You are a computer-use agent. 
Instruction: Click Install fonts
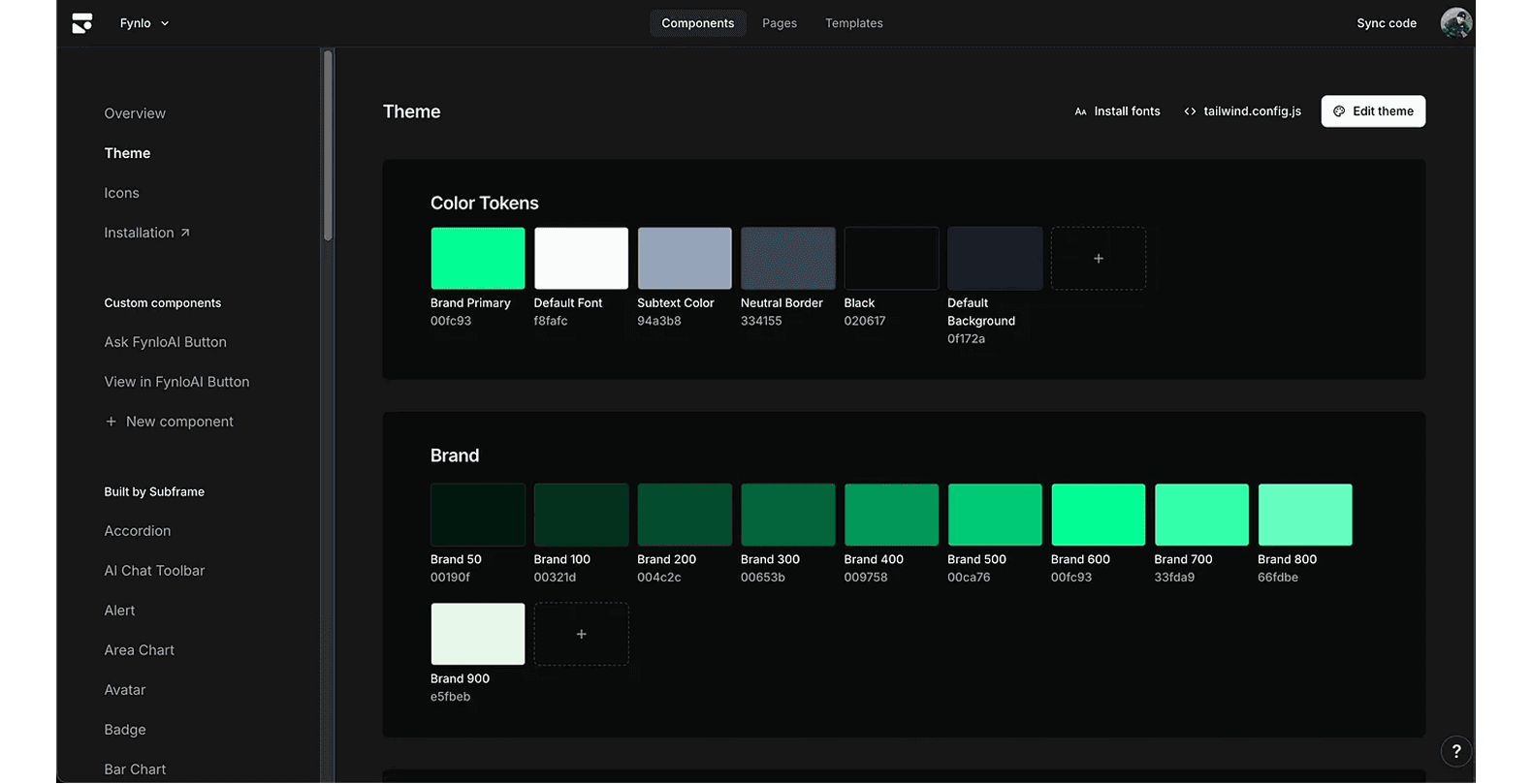(1117, 111)
